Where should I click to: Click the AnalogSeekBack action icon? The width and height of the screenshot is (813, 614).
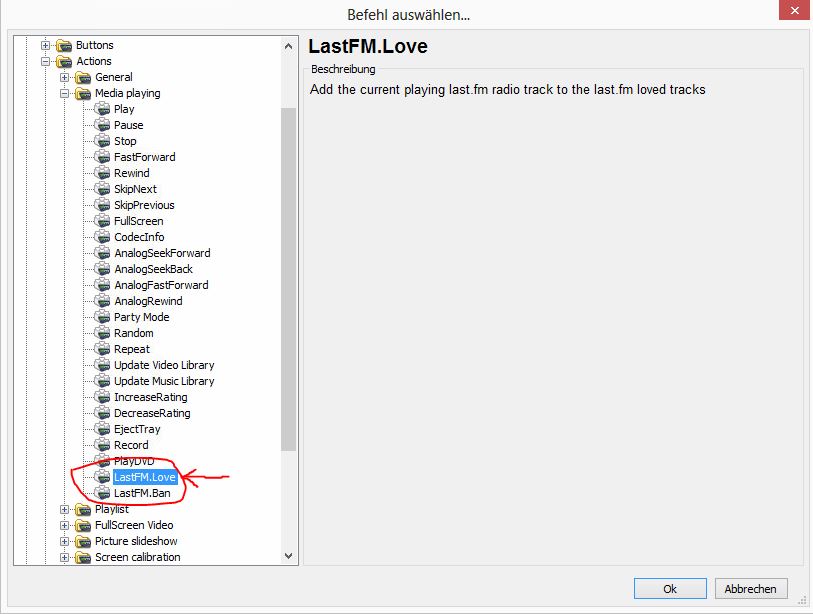103,269
